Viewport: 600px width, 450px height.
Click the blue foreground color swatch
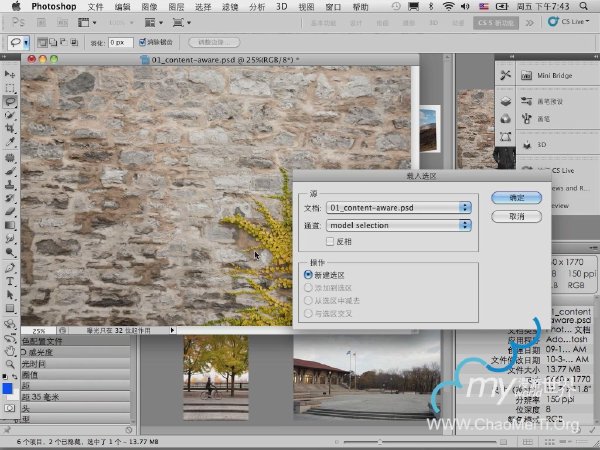tap(7, 388)
